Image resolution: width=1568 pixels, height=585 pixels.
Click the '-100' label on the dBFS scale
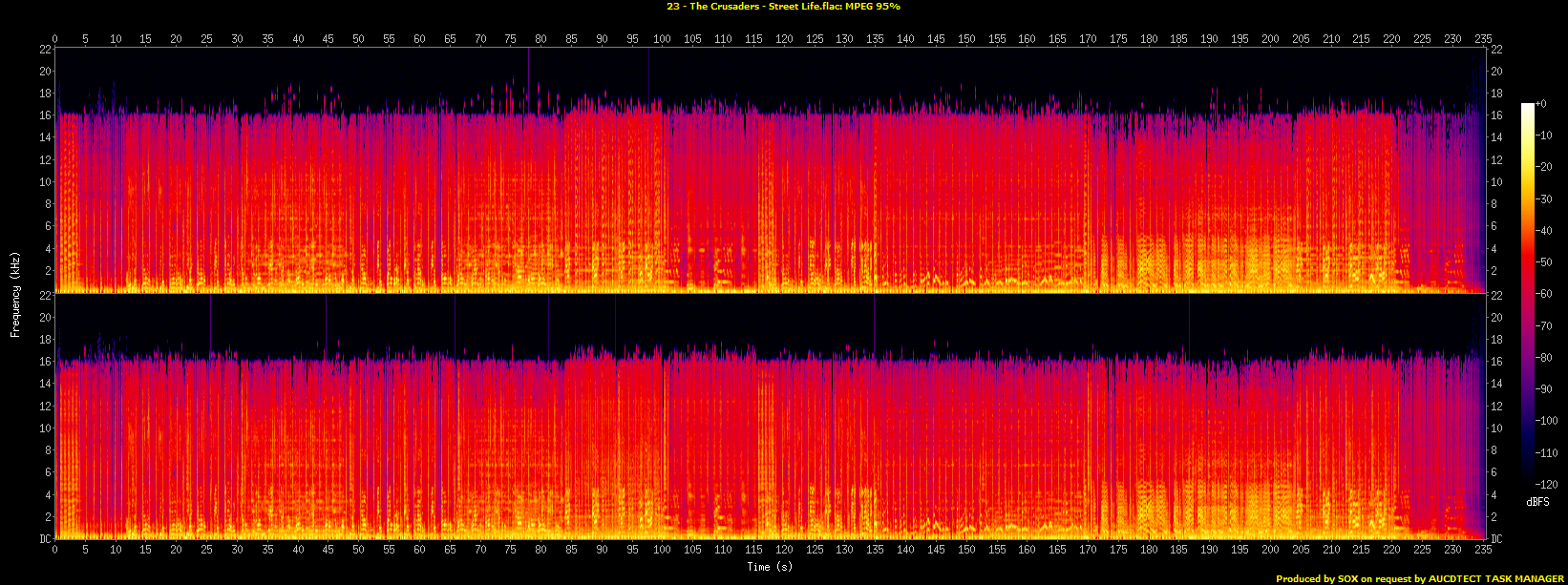click(1547, 421)
